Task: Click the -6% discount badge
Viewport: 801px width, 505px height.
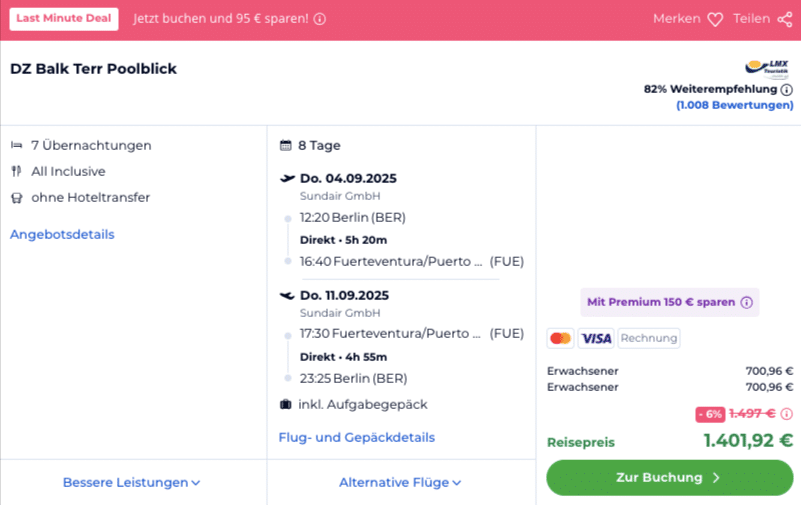Action: click(710, 414)
